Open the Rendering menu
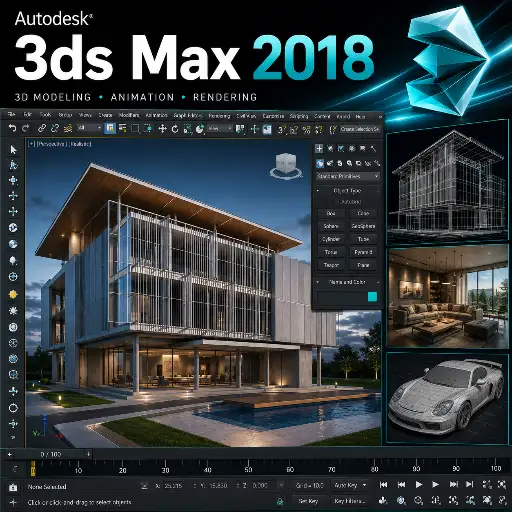 (x=219, y=116)
